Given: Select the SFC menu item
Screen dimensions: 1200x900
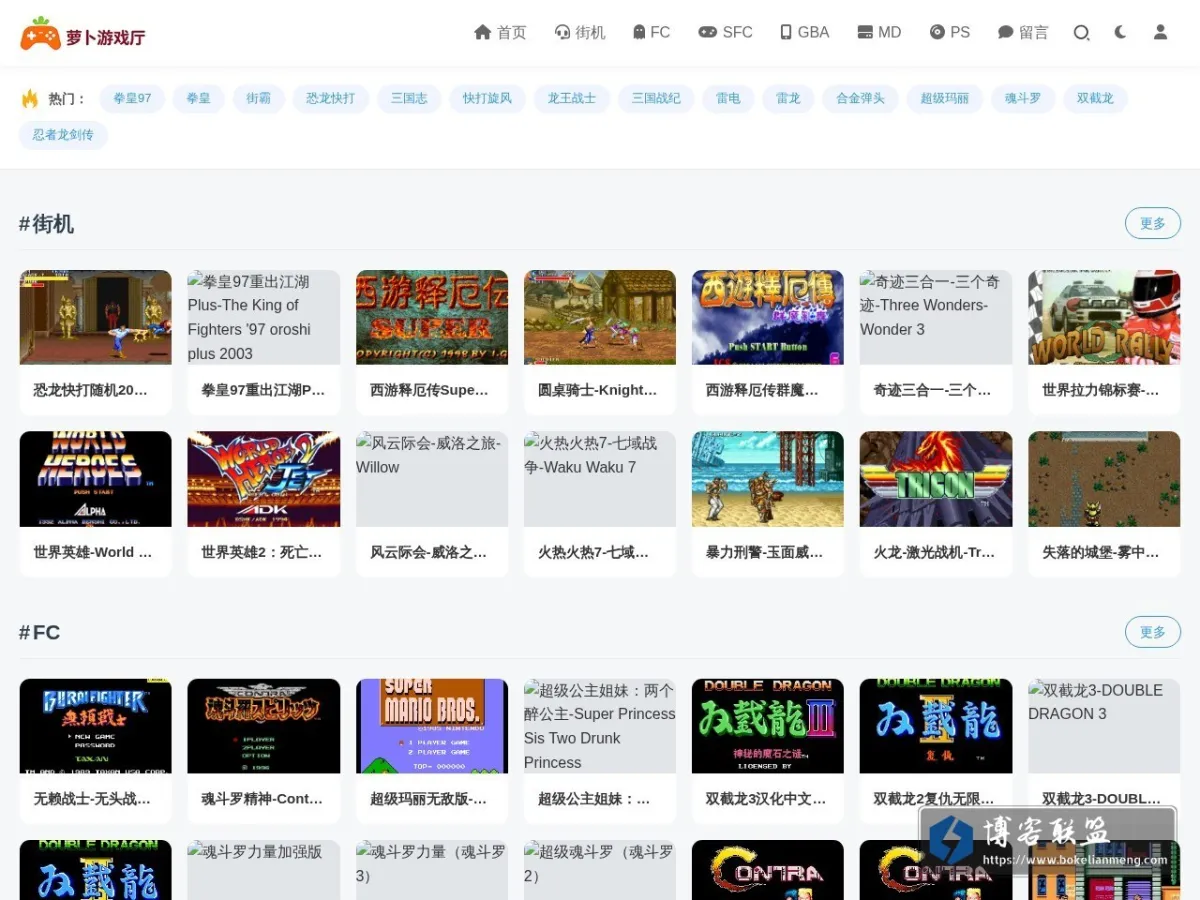Looking at the screenshot, I should coord(725,32).
